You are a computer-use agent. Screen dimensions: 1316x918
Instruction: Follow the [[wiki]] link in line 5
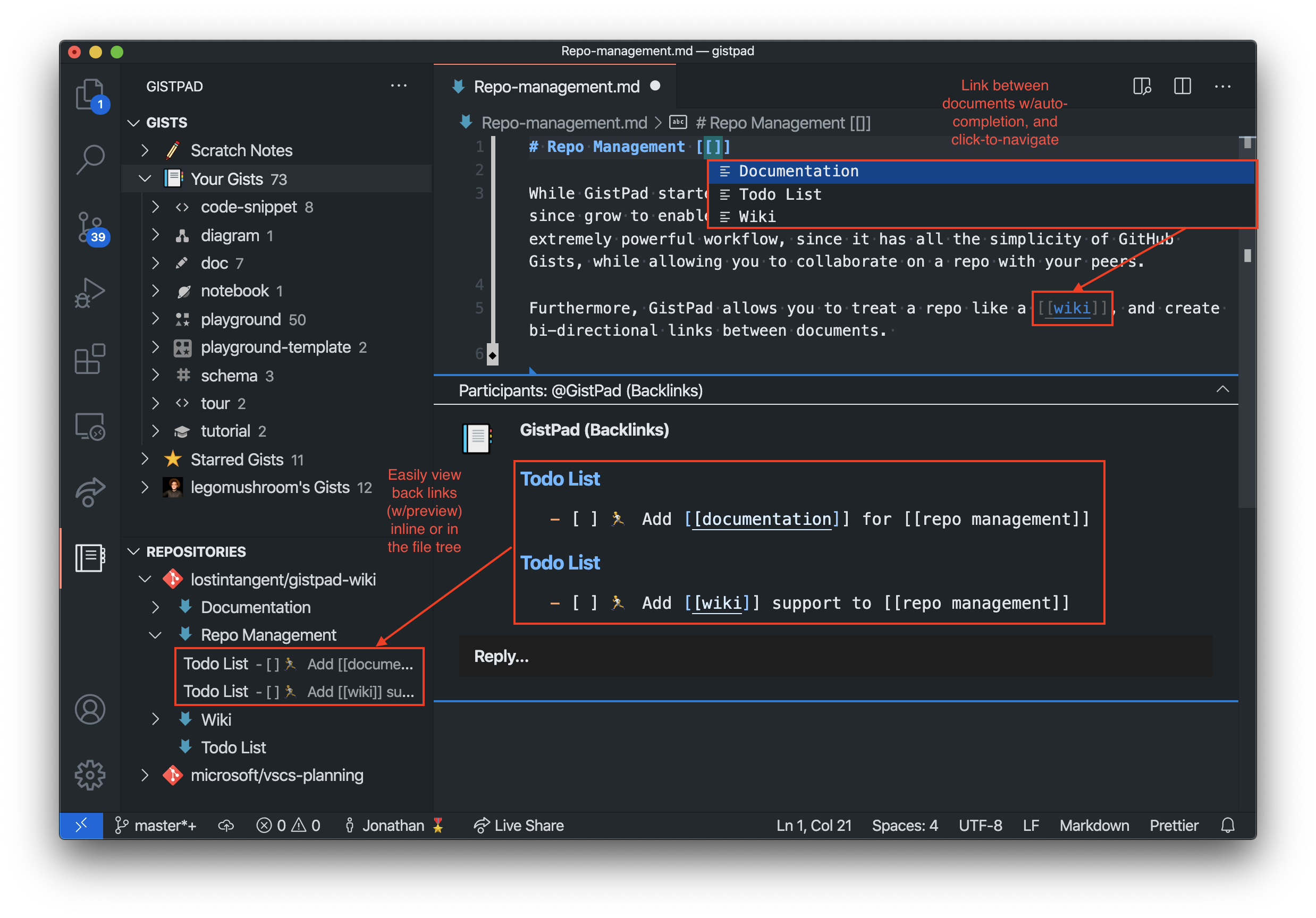click(x=1072, y=308)
